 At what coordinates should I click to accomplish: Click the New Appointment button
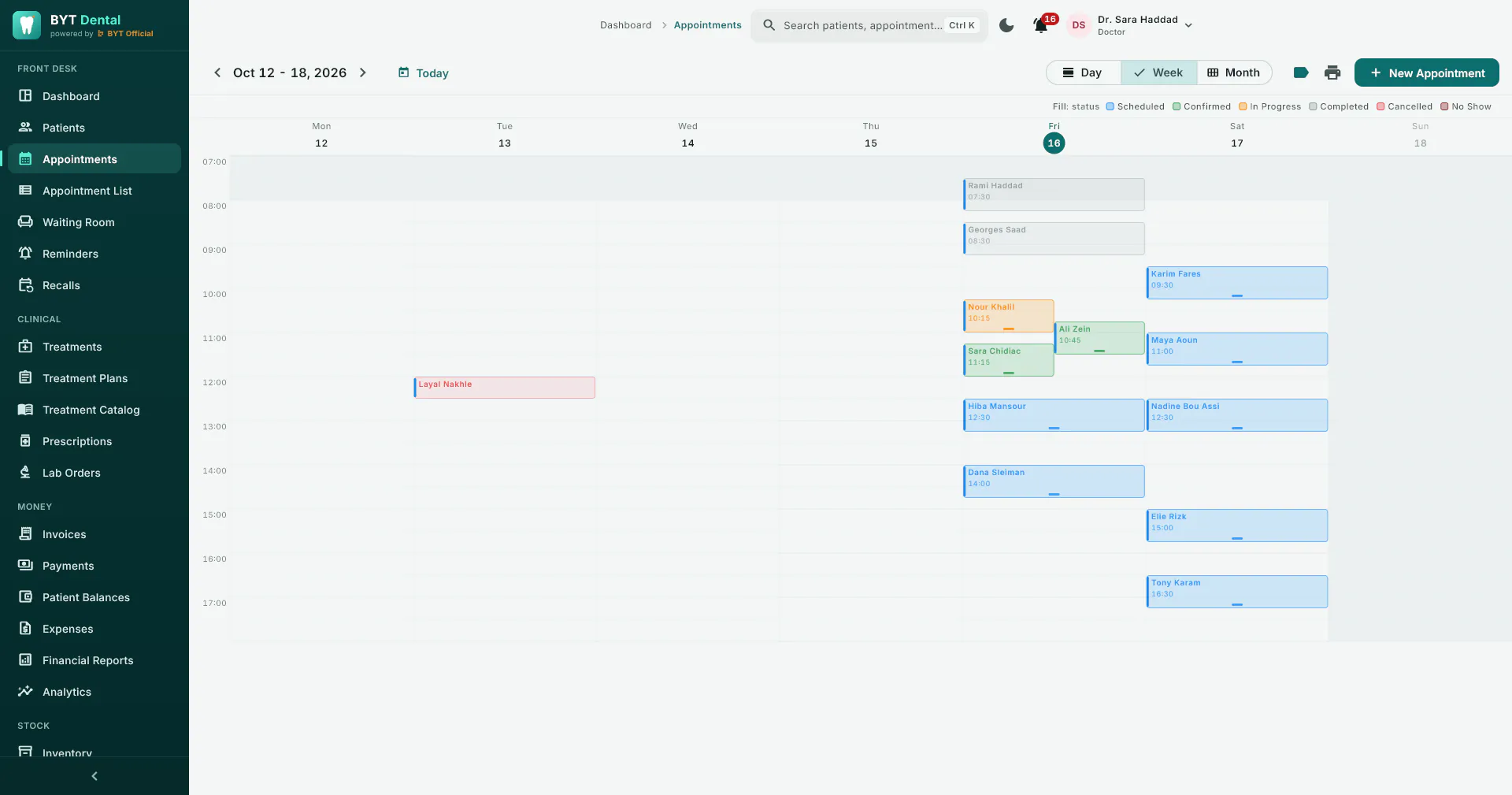tap(1426, 72)
